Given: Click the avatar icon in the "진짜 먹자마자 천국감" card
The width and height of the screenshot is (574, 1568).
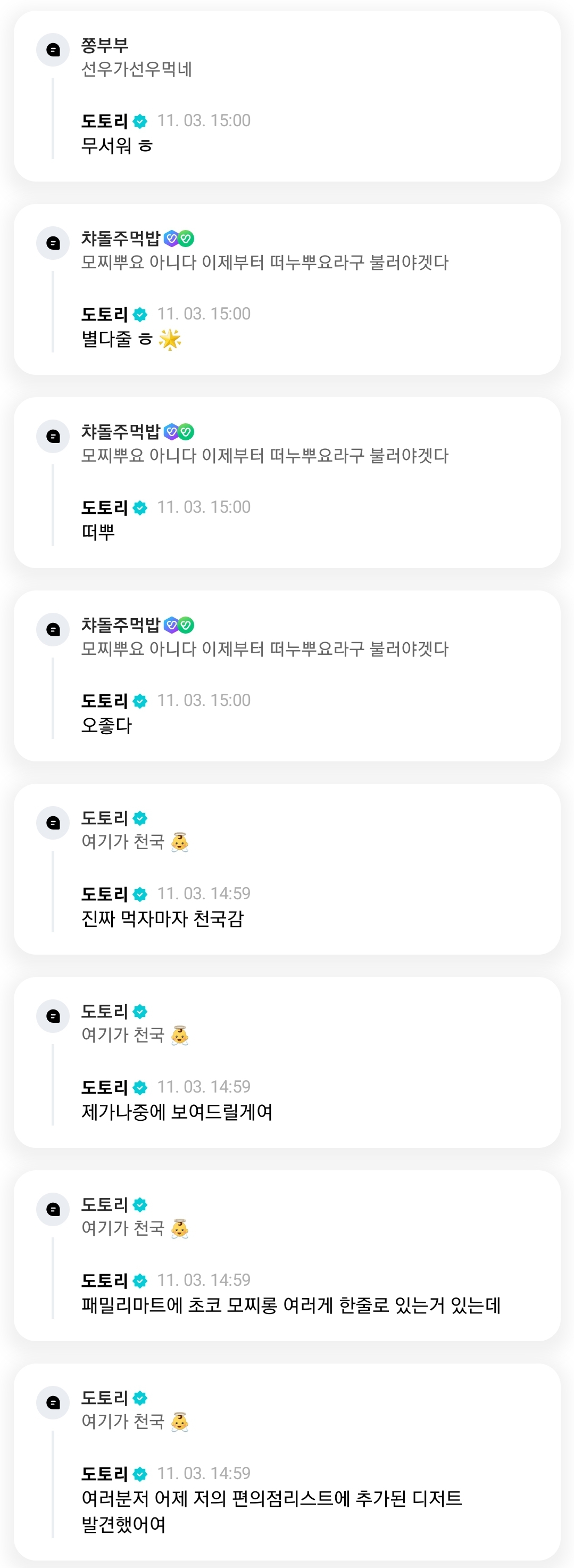Looking at the screenshot, I should point(53,823).
